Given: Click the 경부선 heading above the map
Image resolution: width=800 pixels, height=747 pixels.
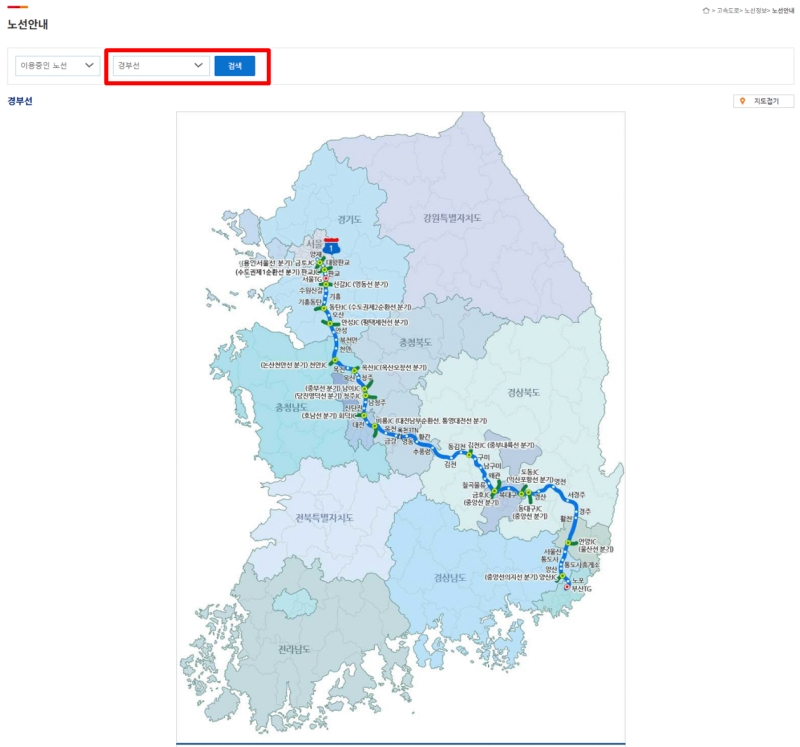Looking at the screenshot, I should (x=20, y=101).
